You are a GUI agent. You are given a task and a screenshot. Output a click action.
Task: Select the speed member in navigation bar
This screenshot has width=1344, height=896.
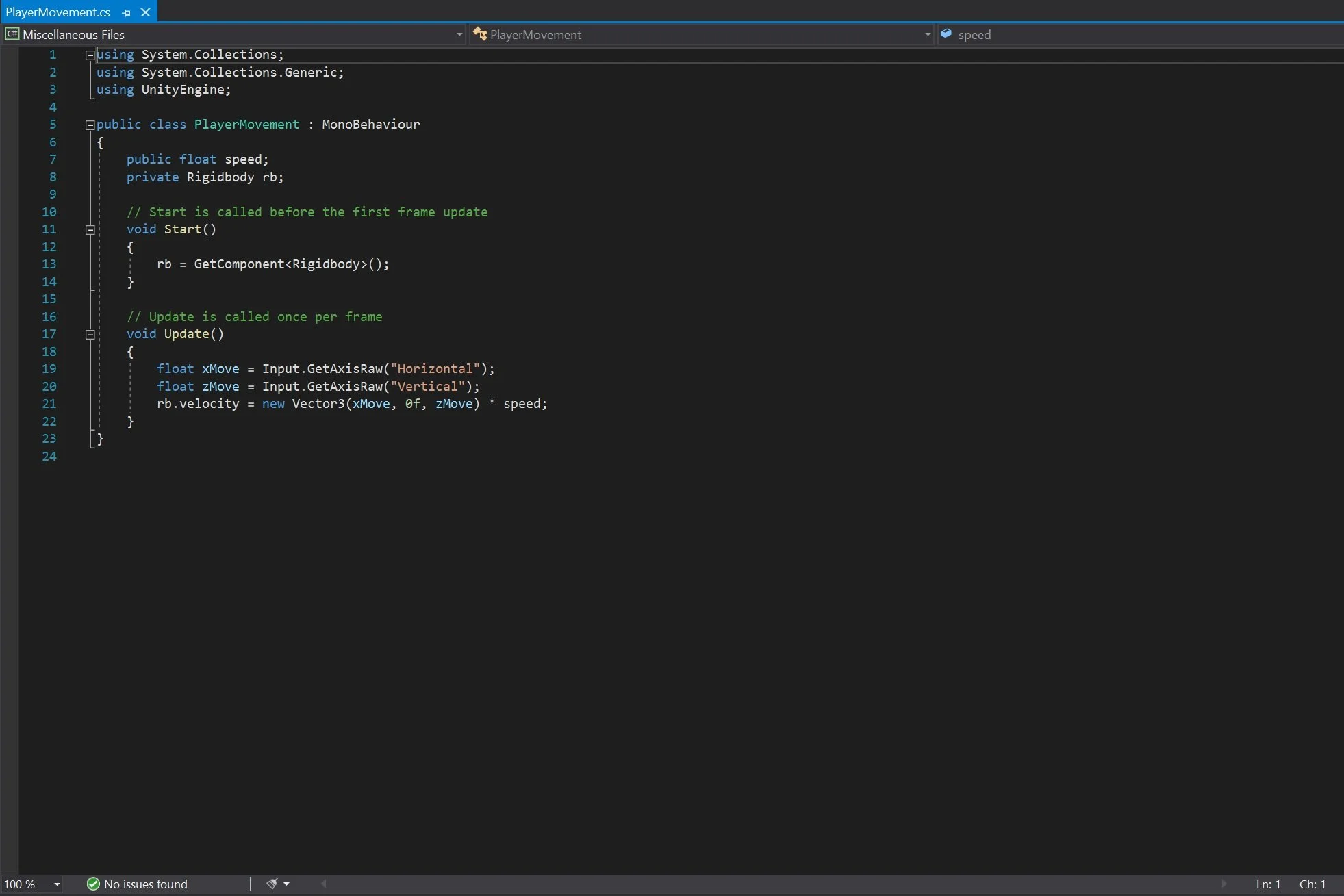click(x=974, y=34)
